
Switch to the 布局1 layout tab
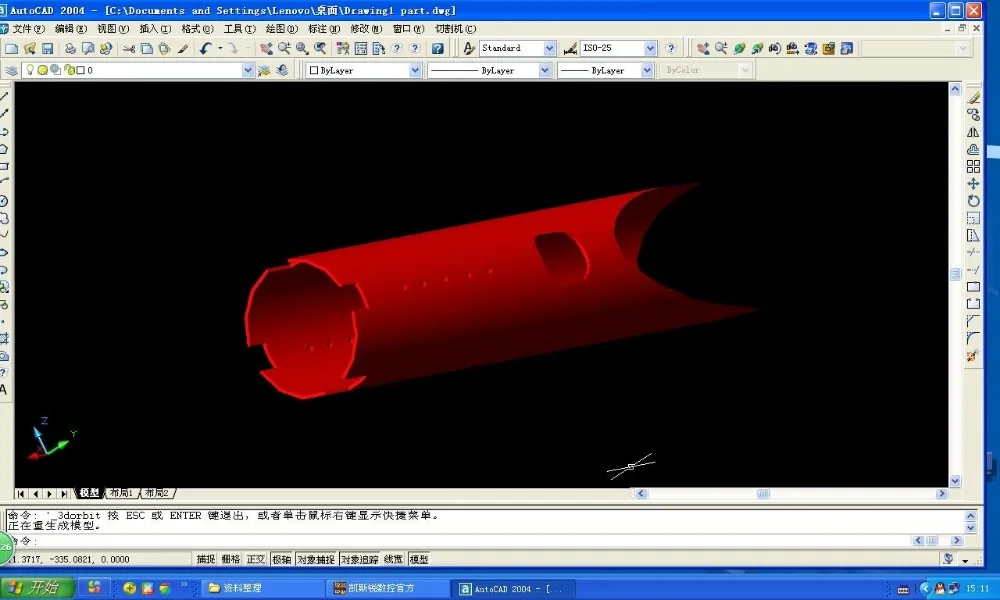(x=121, y=493)
